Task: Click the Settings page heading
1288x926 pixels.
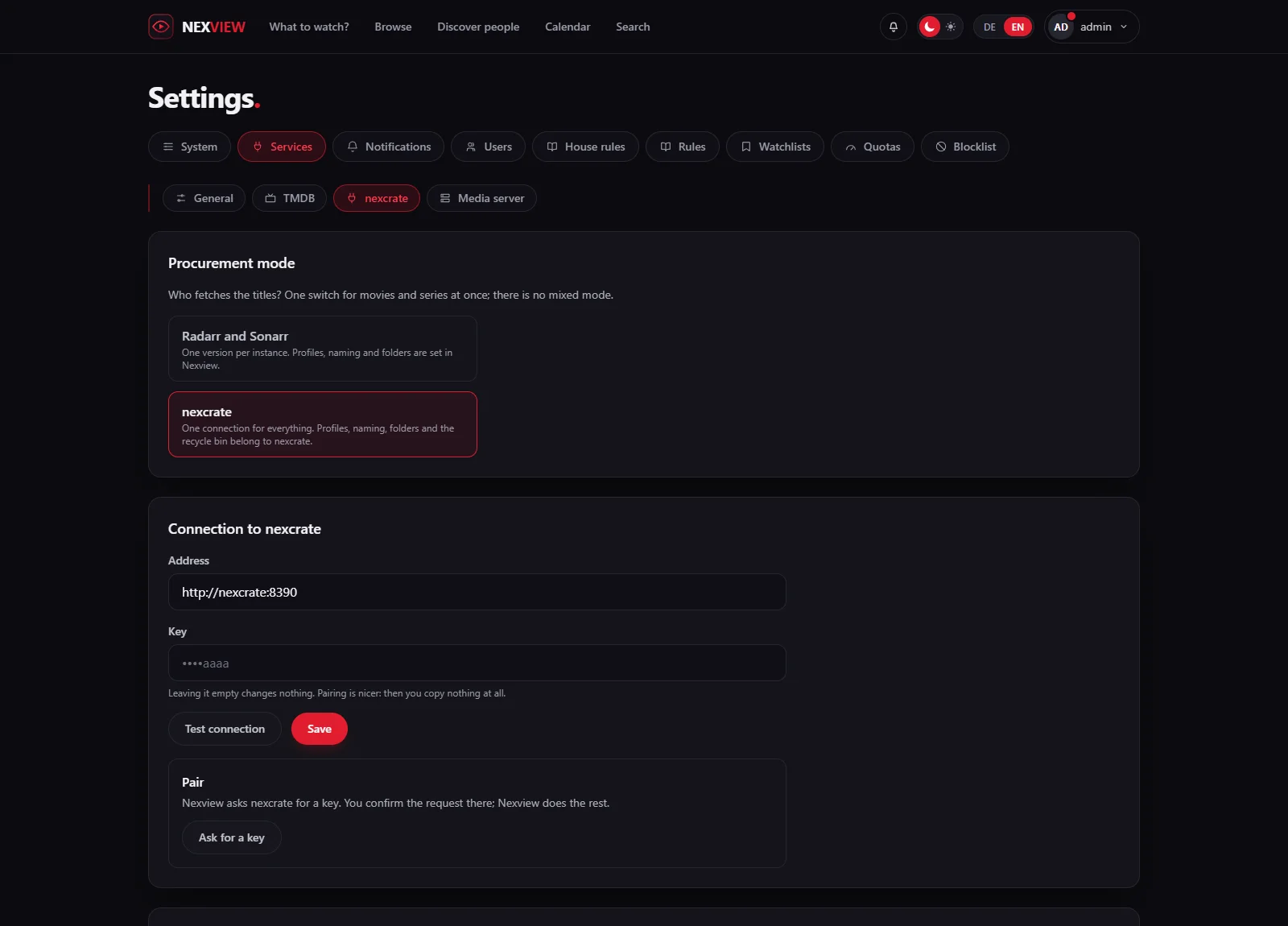Action: [204, 98]
